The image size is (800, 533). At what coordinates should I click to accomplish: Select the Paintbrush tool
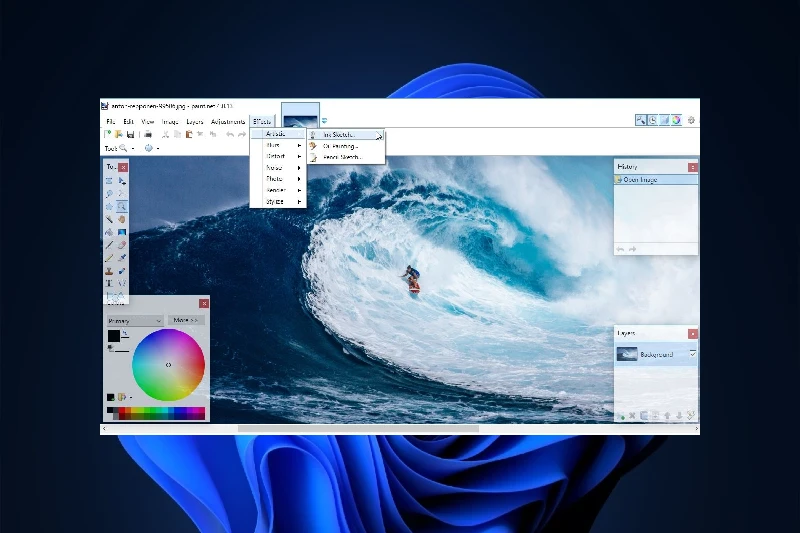coord(109,245)
